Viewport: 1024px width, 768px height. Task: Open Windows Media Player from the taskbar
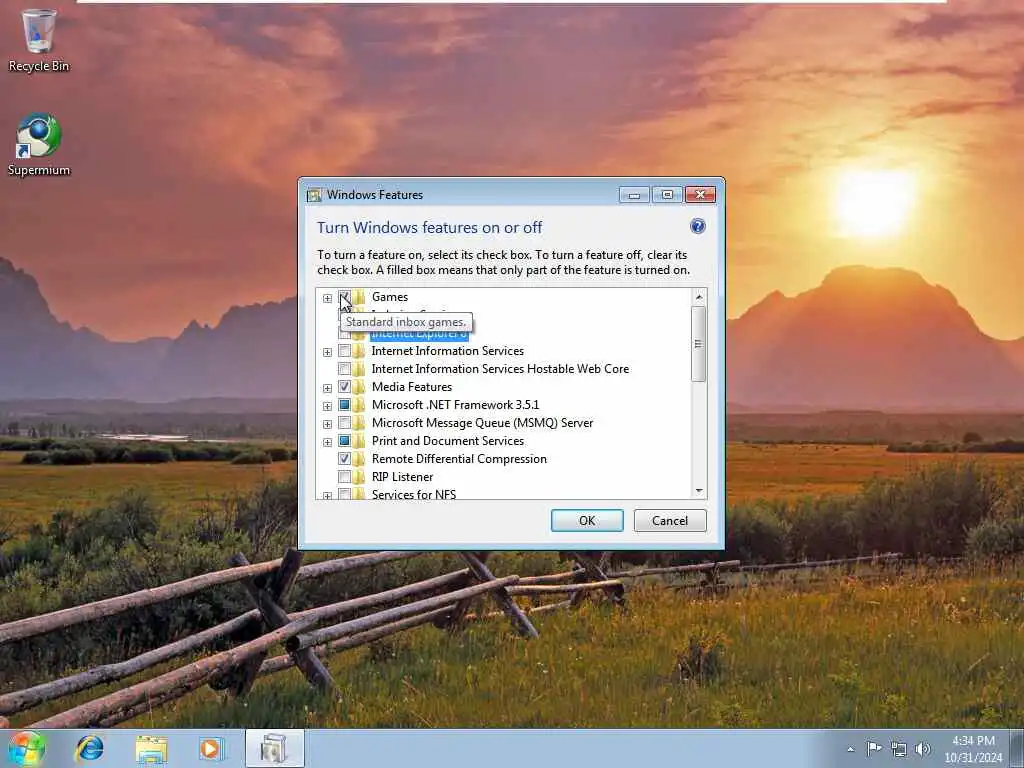coord(211,749)
